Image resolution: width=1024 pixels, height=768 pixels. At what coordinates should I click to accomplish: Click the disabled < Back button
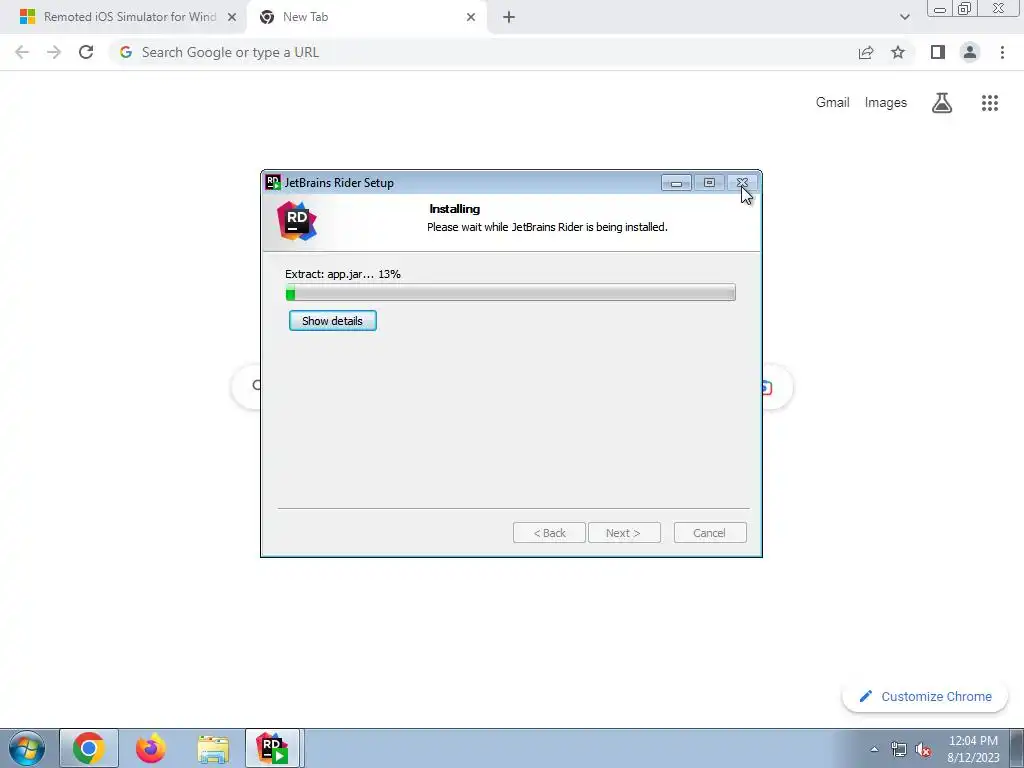pos(549,533)
